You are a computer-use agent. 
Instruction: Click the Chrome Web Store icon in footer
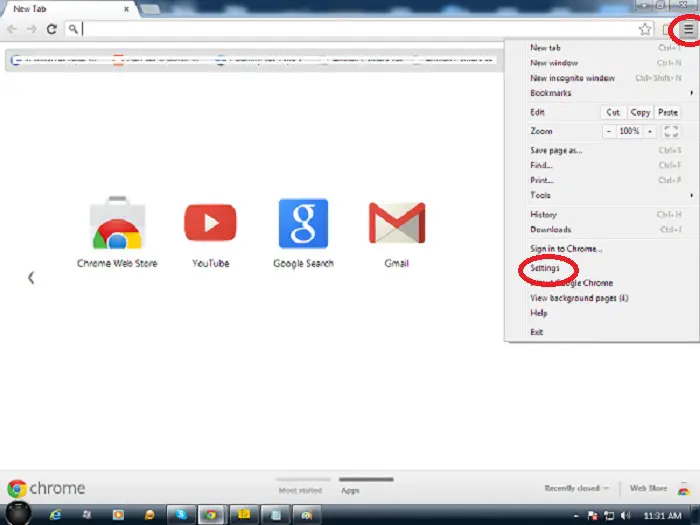click(683, 489)
